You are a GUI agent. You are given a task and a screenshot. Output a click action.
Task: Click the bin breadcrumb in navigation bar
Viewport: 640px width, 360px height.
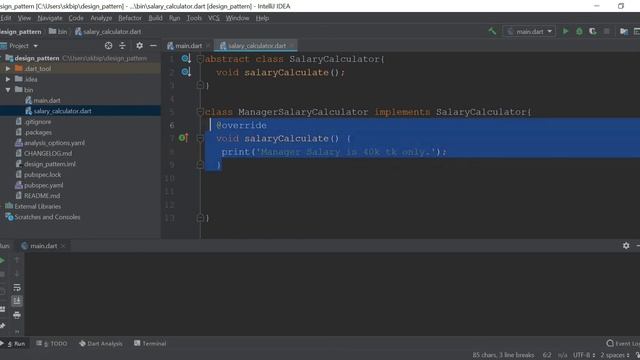pyautogui.click(x=58, y=31)
